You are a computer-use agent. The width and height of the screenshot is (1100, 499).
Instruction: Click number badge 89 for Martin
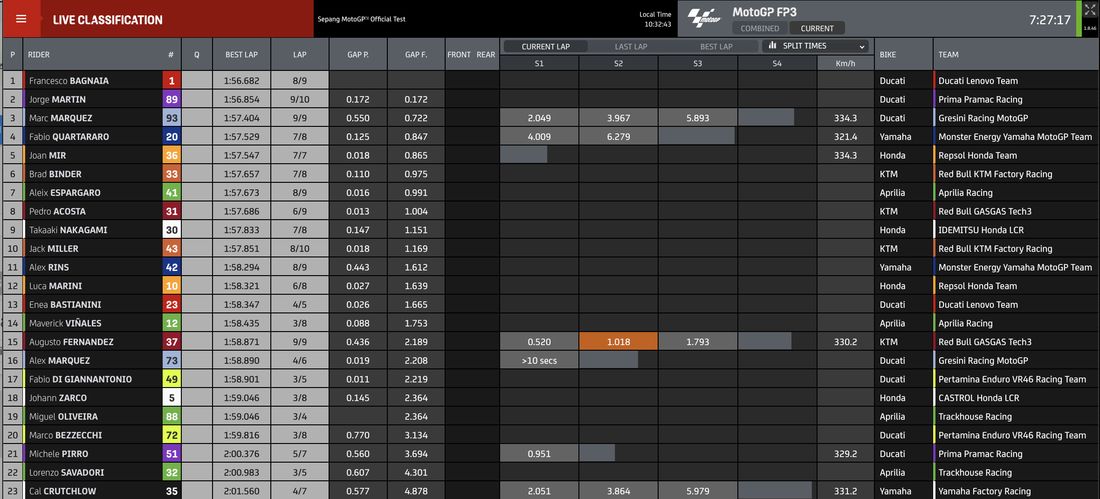(x=171, y=100)
